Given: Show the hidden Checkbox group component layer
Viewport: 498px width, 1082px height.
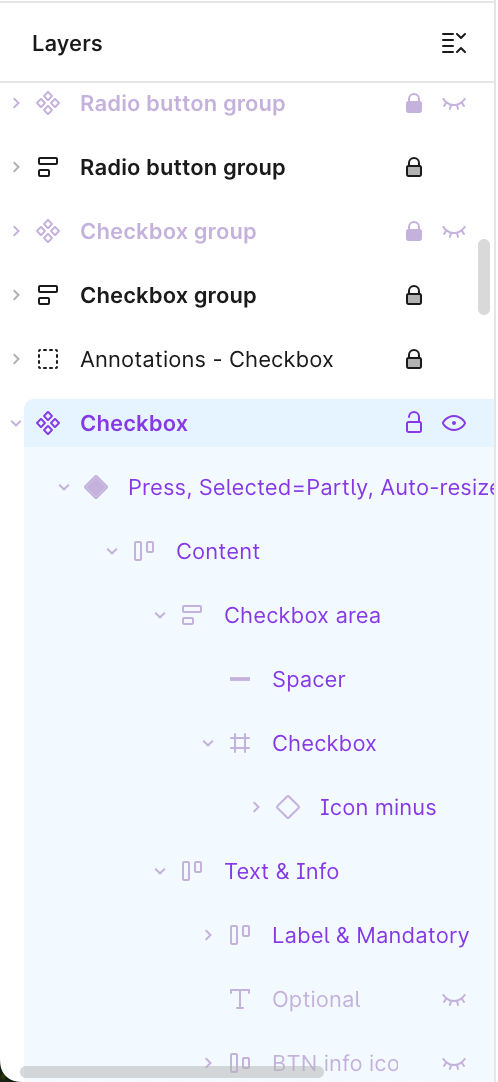Looking at the screenshot, I should (454, 231).
